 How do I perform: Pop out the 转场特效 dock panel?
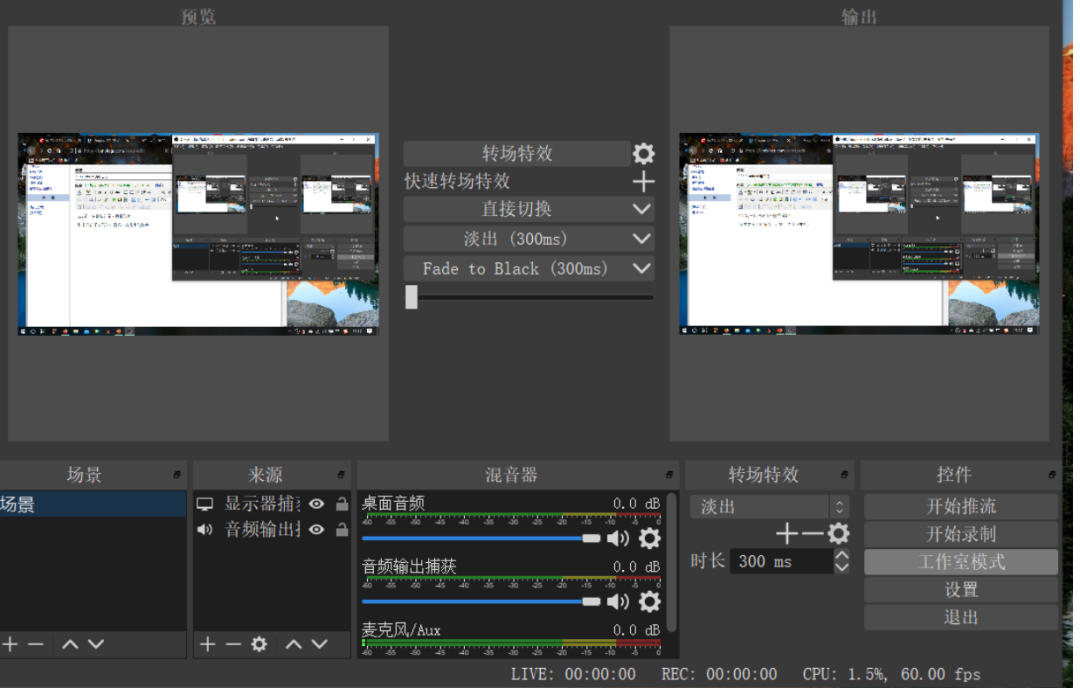(844, 475)
